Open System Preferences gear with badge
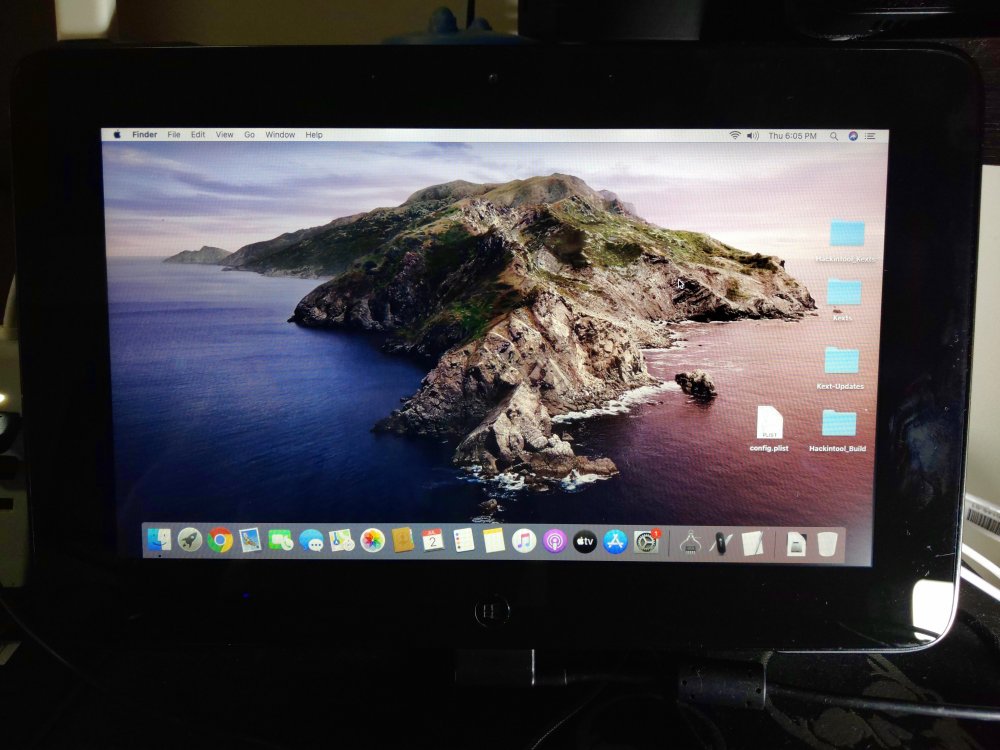The width and height of the screenshot is (1000, 750). [x=646, y=541]
